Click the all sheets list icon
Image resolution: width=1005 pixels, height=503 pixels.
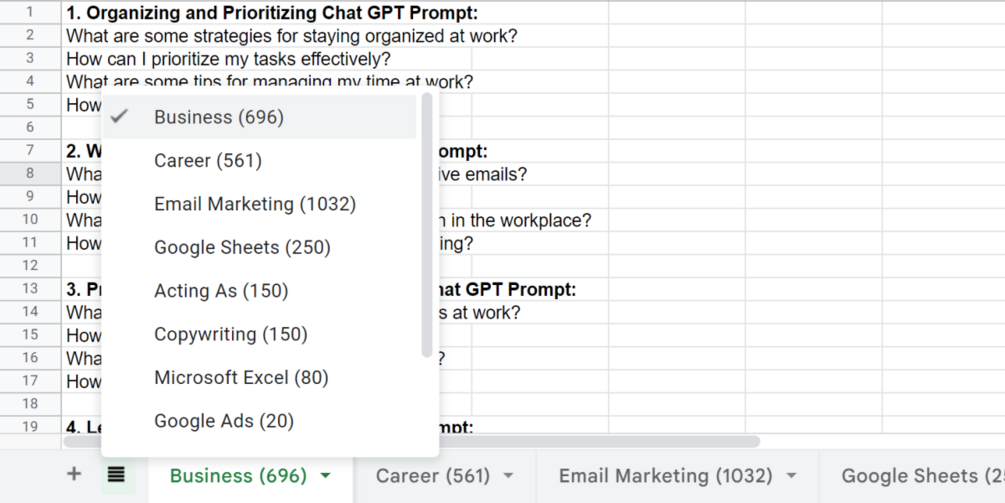click(x=116, y=475)
